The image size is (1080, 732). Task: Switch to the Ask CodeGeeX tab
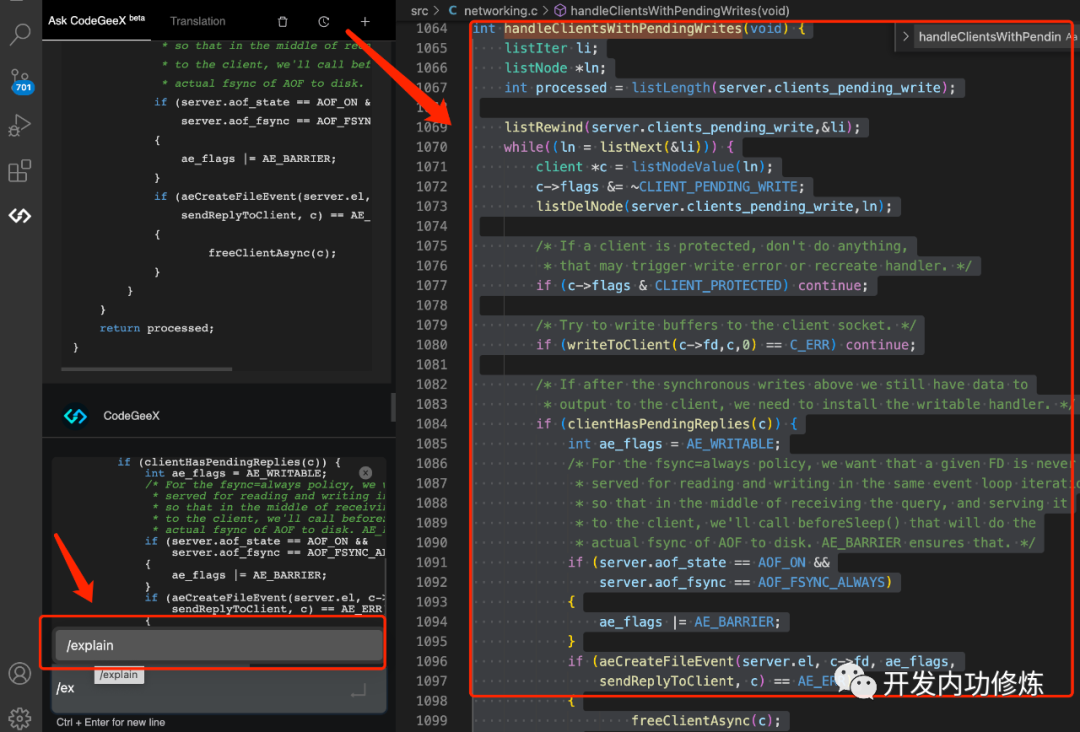pos(96,21)
